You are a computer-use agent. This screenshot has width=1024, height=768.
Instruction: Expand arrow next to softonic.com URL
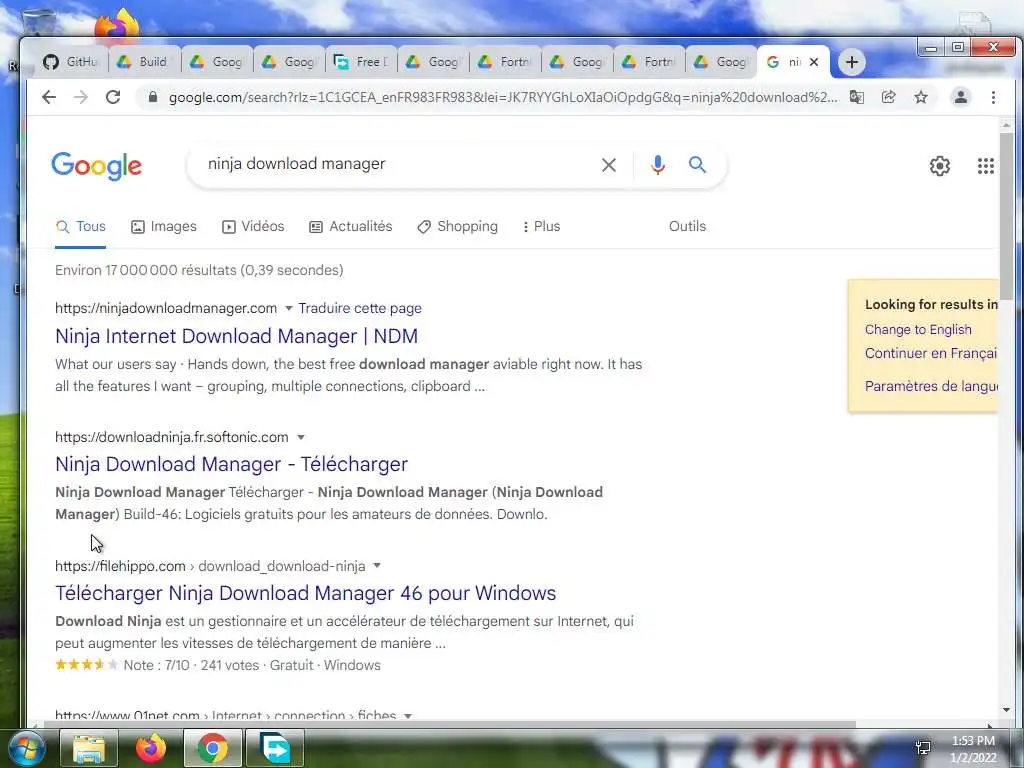(x=300, y=437)
